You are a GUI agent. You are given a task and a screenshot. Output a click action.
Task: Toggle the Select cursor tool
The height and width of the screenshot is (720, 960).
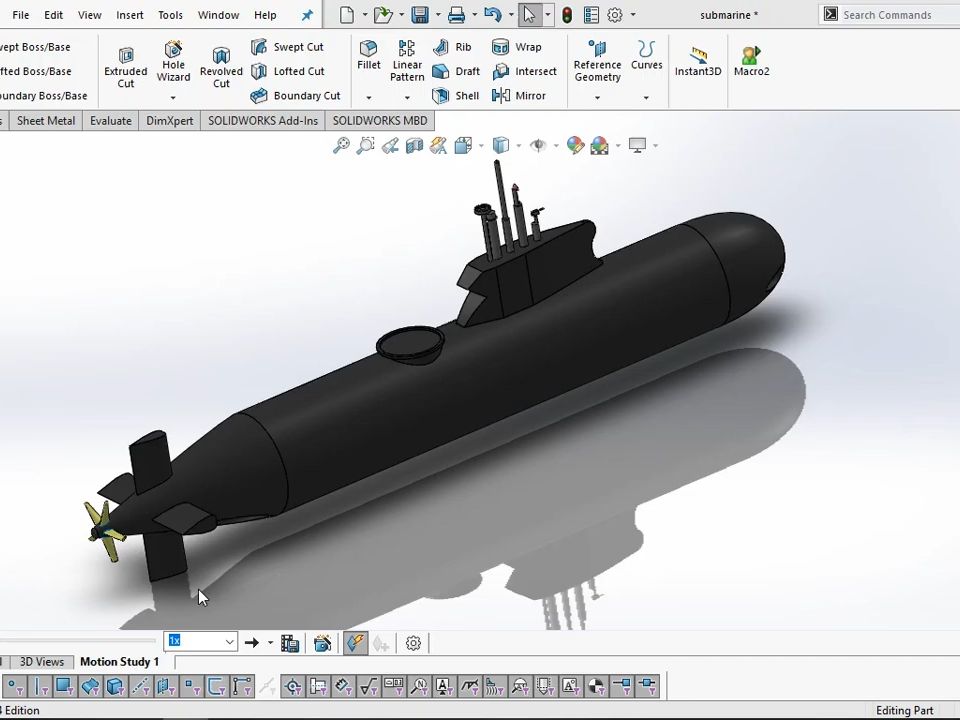tap(530, 15)
